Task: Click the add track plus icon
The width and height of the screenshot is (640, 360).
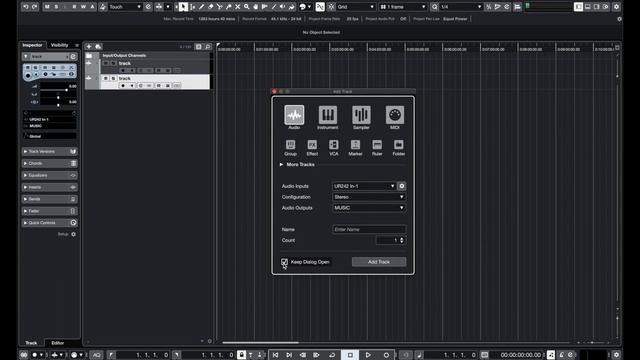Action: tap(89, 47)
